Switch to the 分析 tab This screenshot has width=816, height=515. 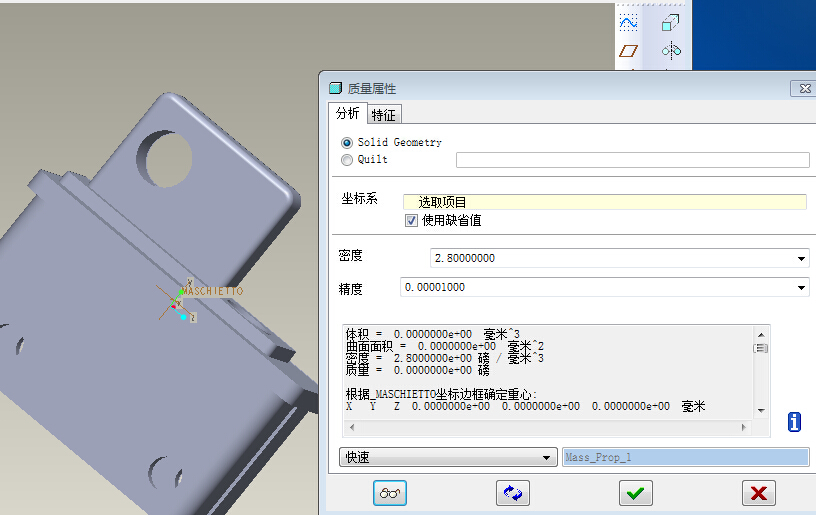347,113
